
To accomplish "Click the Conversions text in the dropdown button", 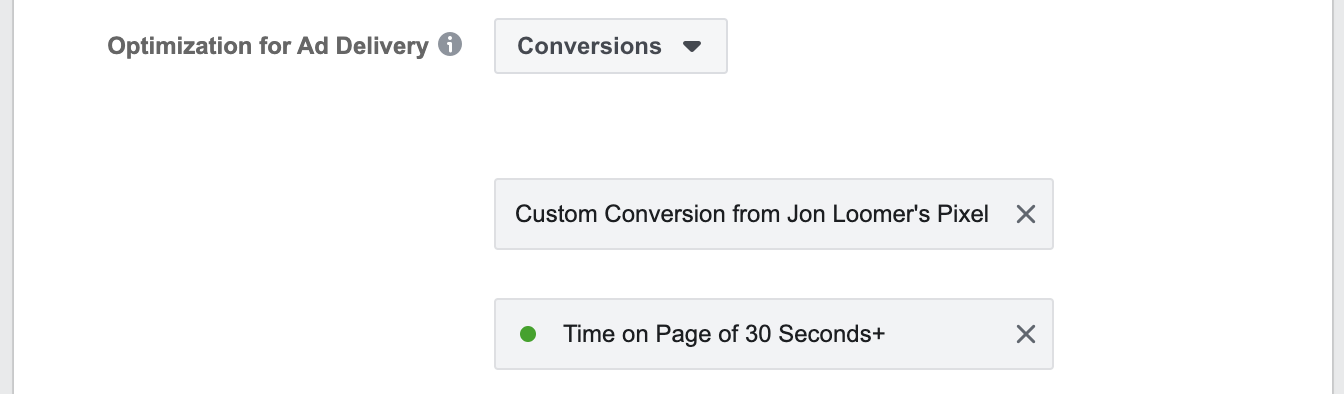I will [x=589, y=46].
